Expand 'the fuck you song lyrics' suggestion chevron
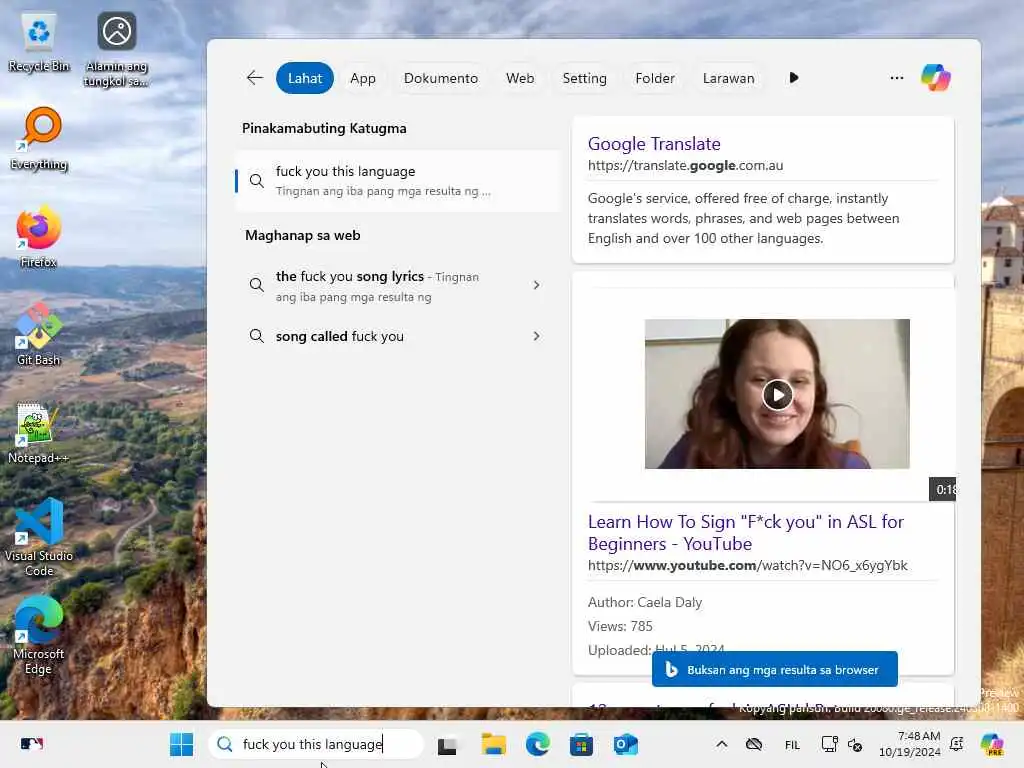 536,285
